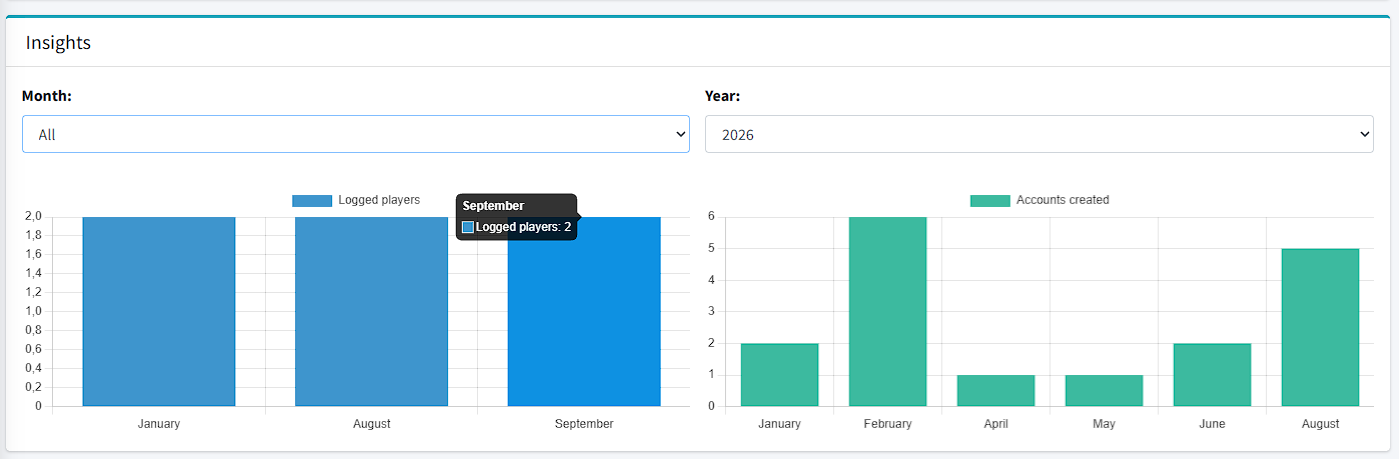Click the August bar in Logged players chart
This screenshot has width=1399, height=459.
coord(372,311)
